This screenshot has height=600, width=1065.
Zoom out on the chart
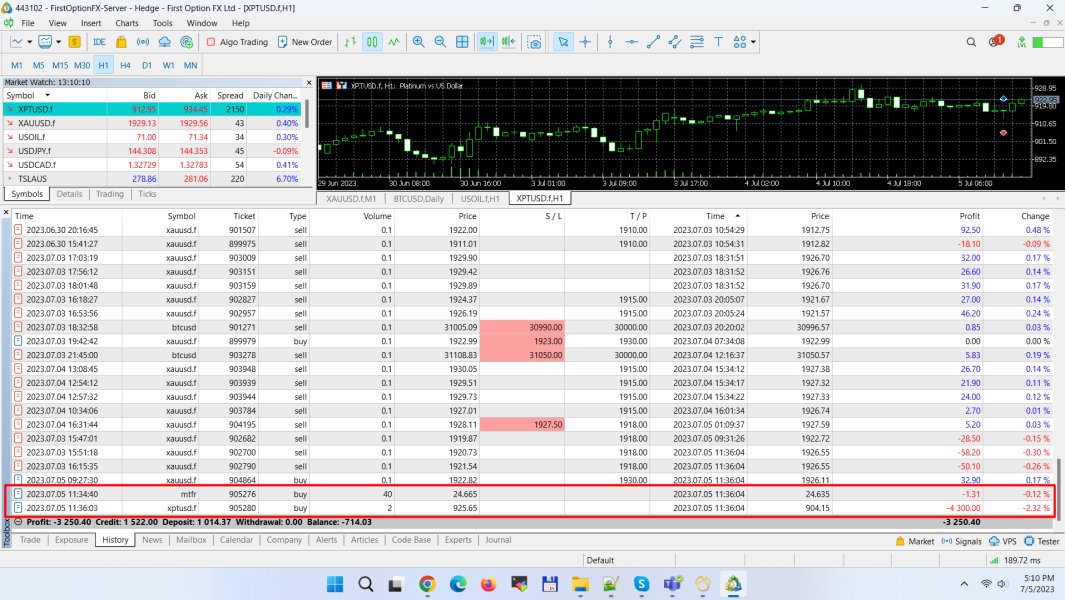tap(440, 42)
